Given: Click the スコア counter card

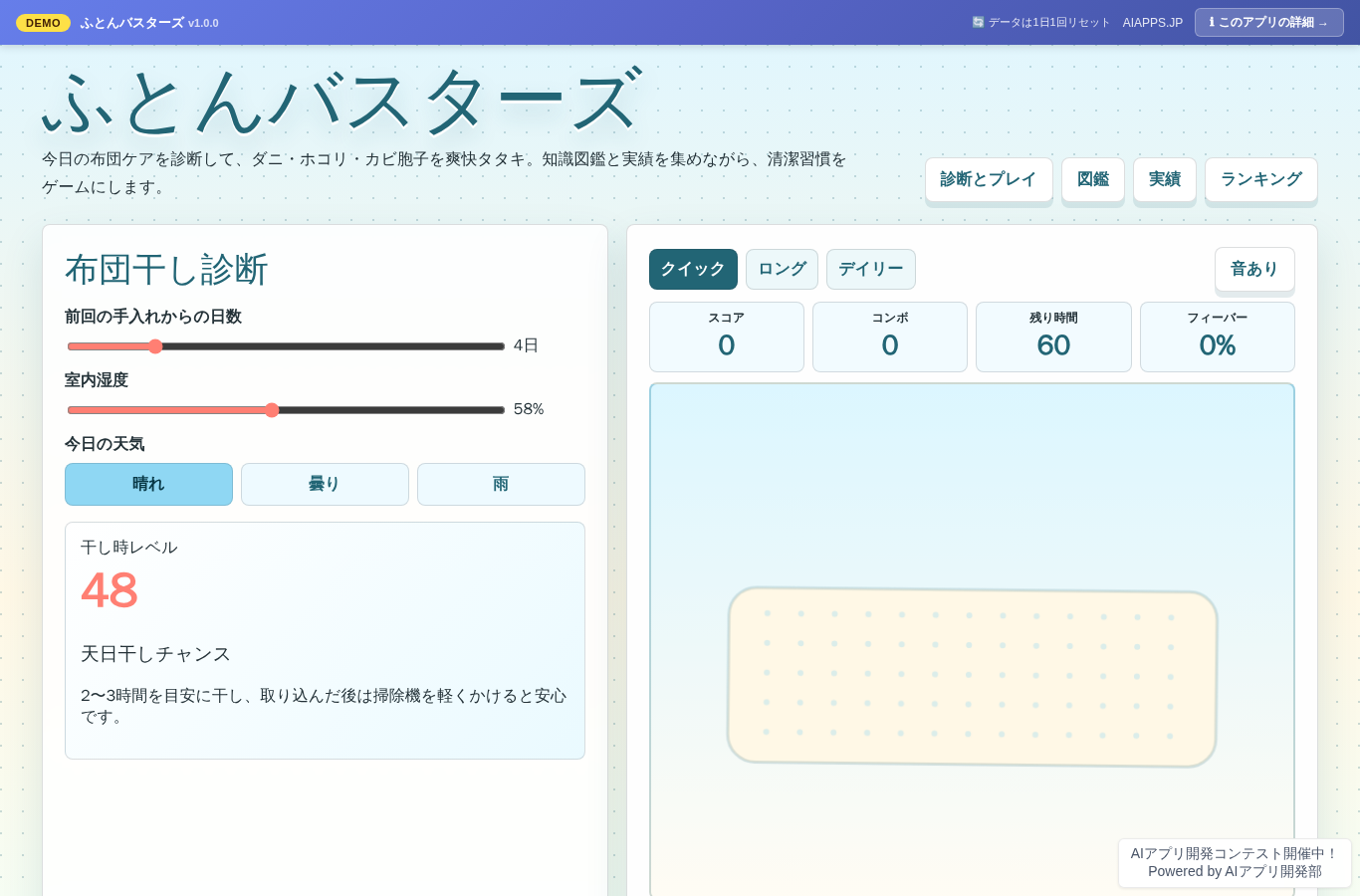Looking at the screenshot, I should coord(727,336).
